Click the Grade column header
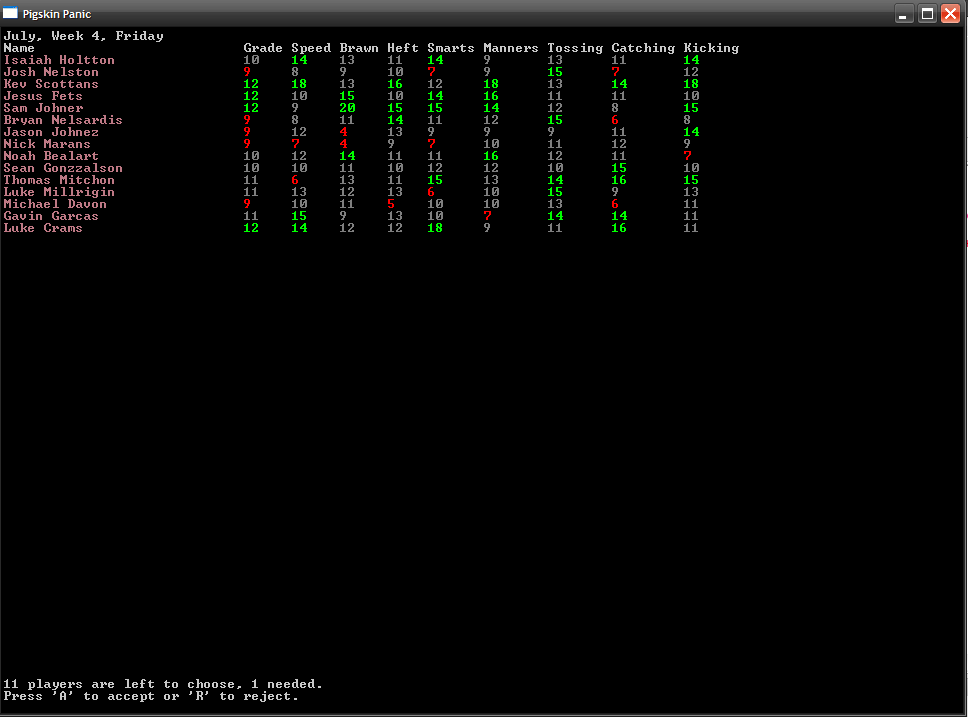The width and height of the screenshot is (968, 717). pyautogui.click(x=263, y=48)
